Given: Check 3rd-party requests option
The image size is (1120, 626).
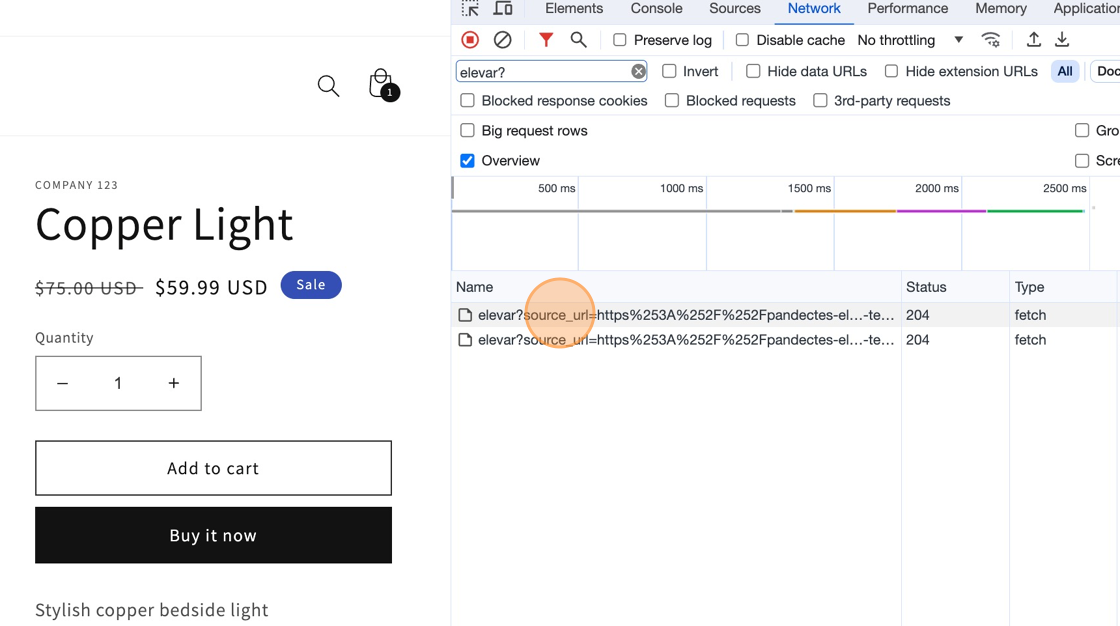Looking at the screenshot, I should [x=820, y=101].
